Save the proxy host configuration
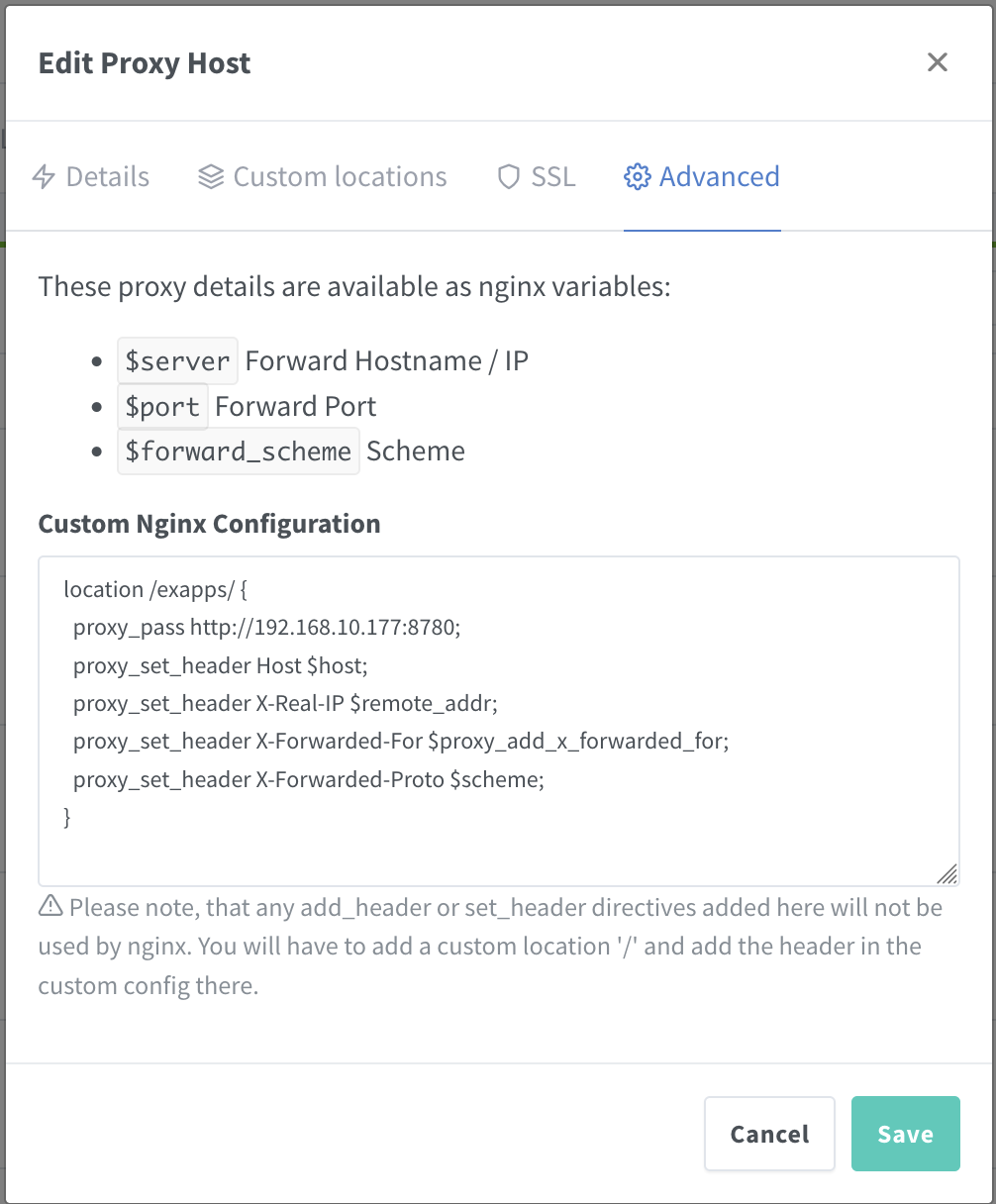This screenshot has height=1204, width=996. coord(905,1134)
